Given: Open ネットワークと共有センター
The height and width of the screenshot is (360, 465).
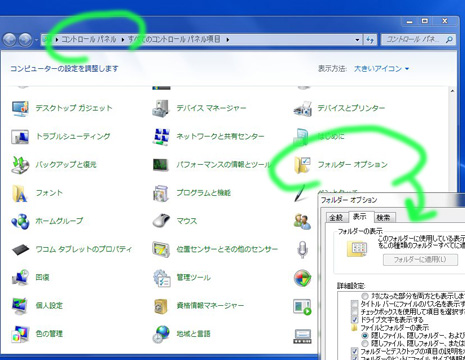Looking at the screenshot, I should click(208, 136).
